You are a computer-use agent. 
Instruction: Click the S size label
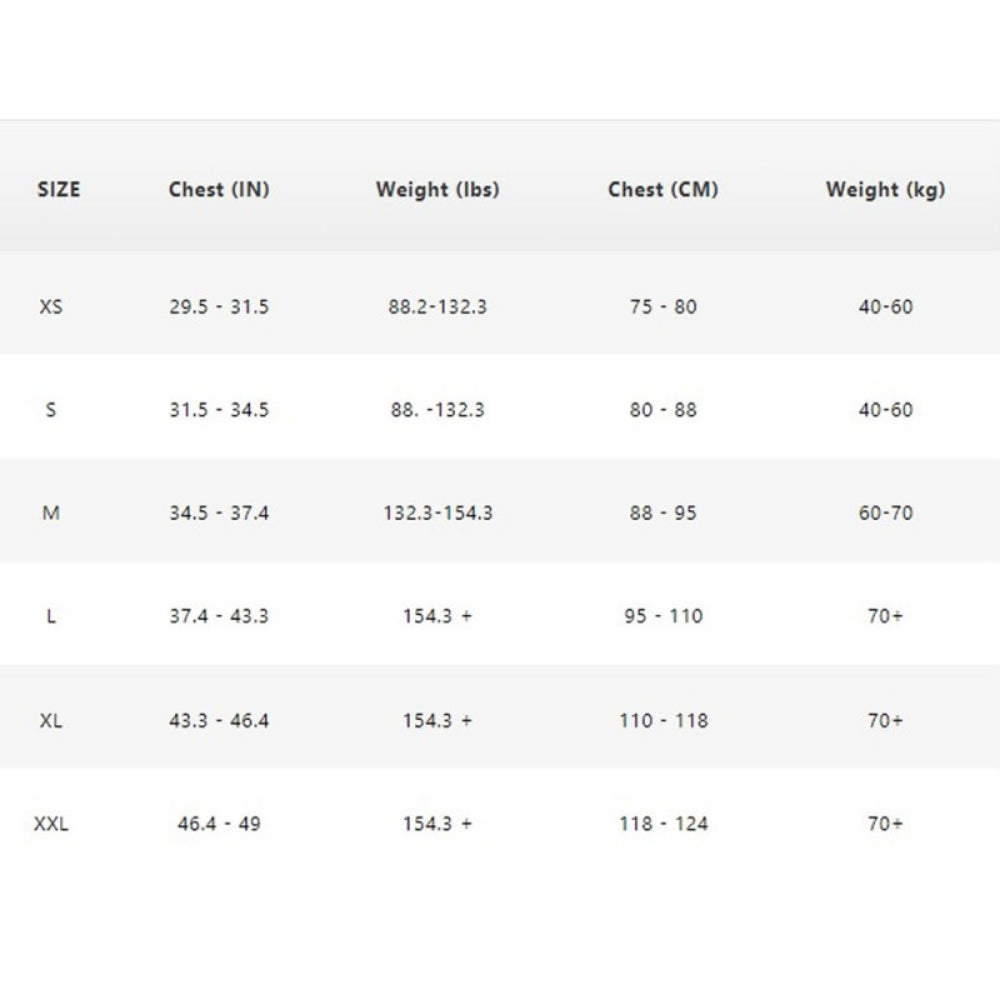[51, 409]
